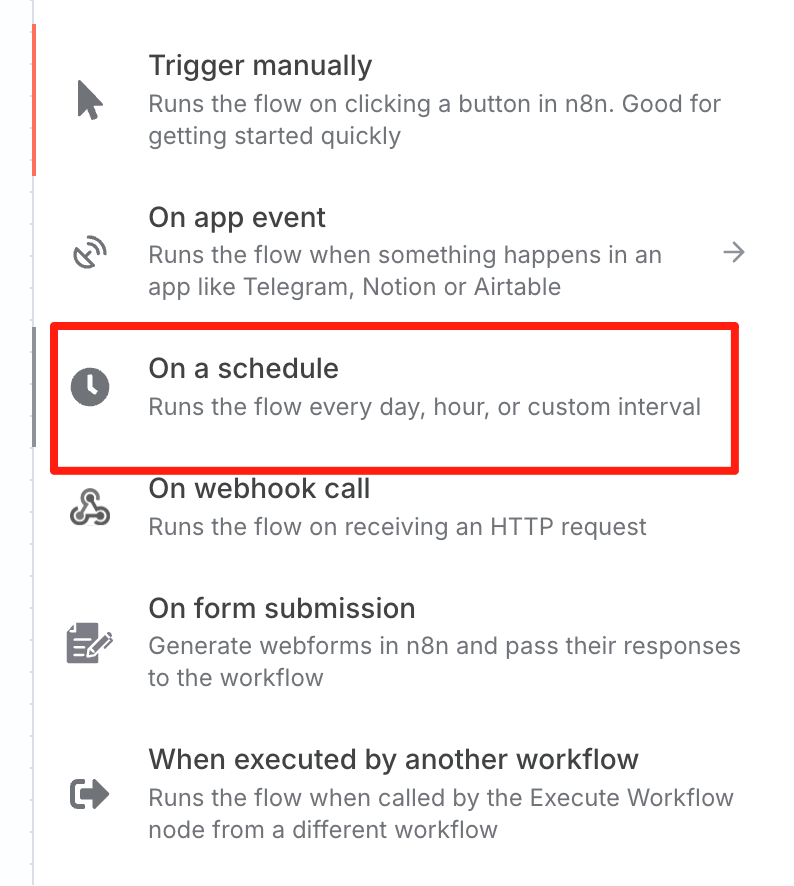The width and height of the screenshot is (794, 886).
Task: Click description about every day, hour, or custom interval
Action: 424,407
